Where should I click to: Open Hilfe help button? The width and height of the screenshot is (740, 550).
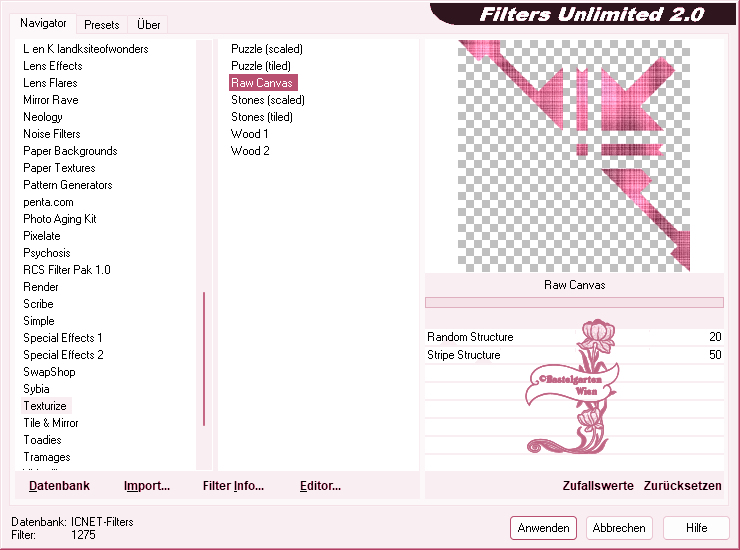coord(697,528)
